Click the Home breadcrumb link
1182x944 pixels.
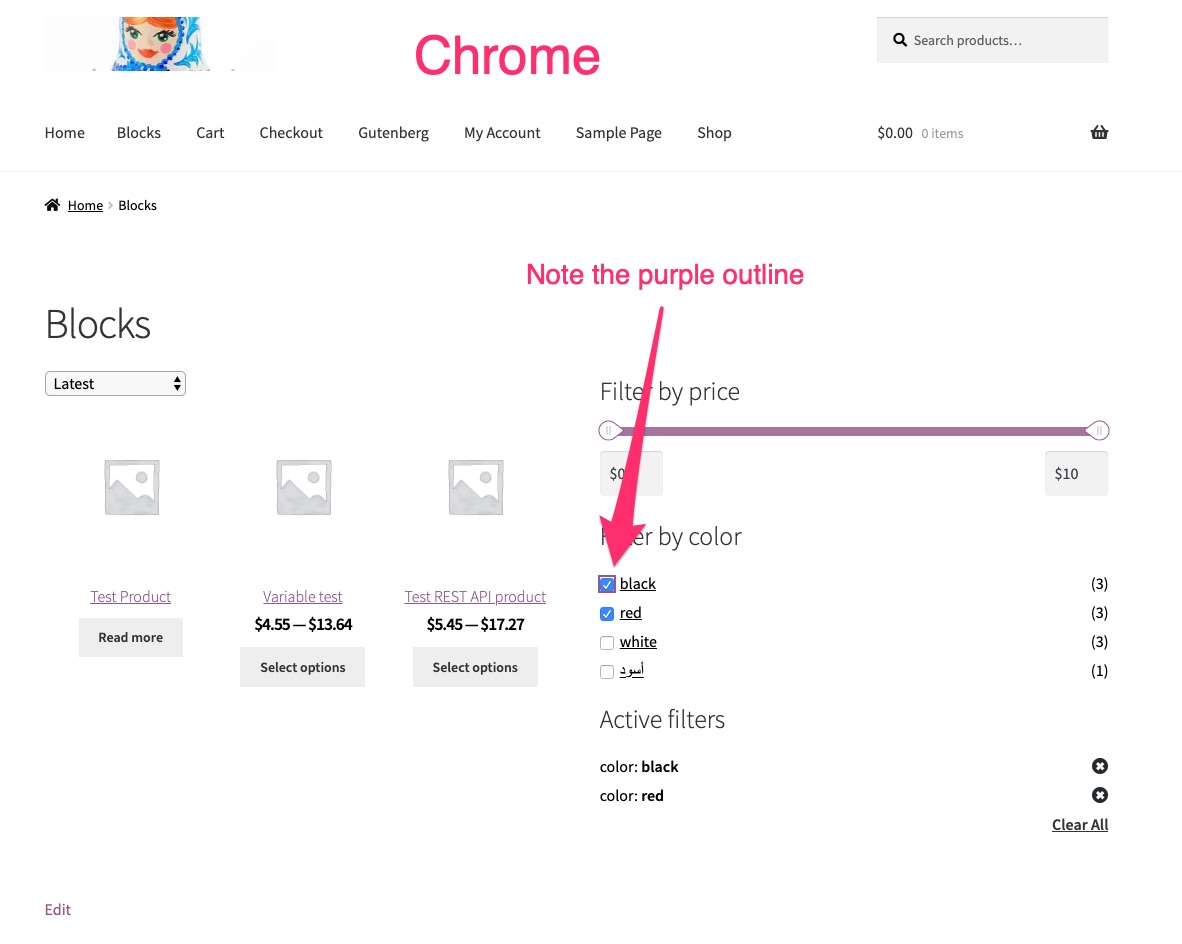tap(85, 205)
